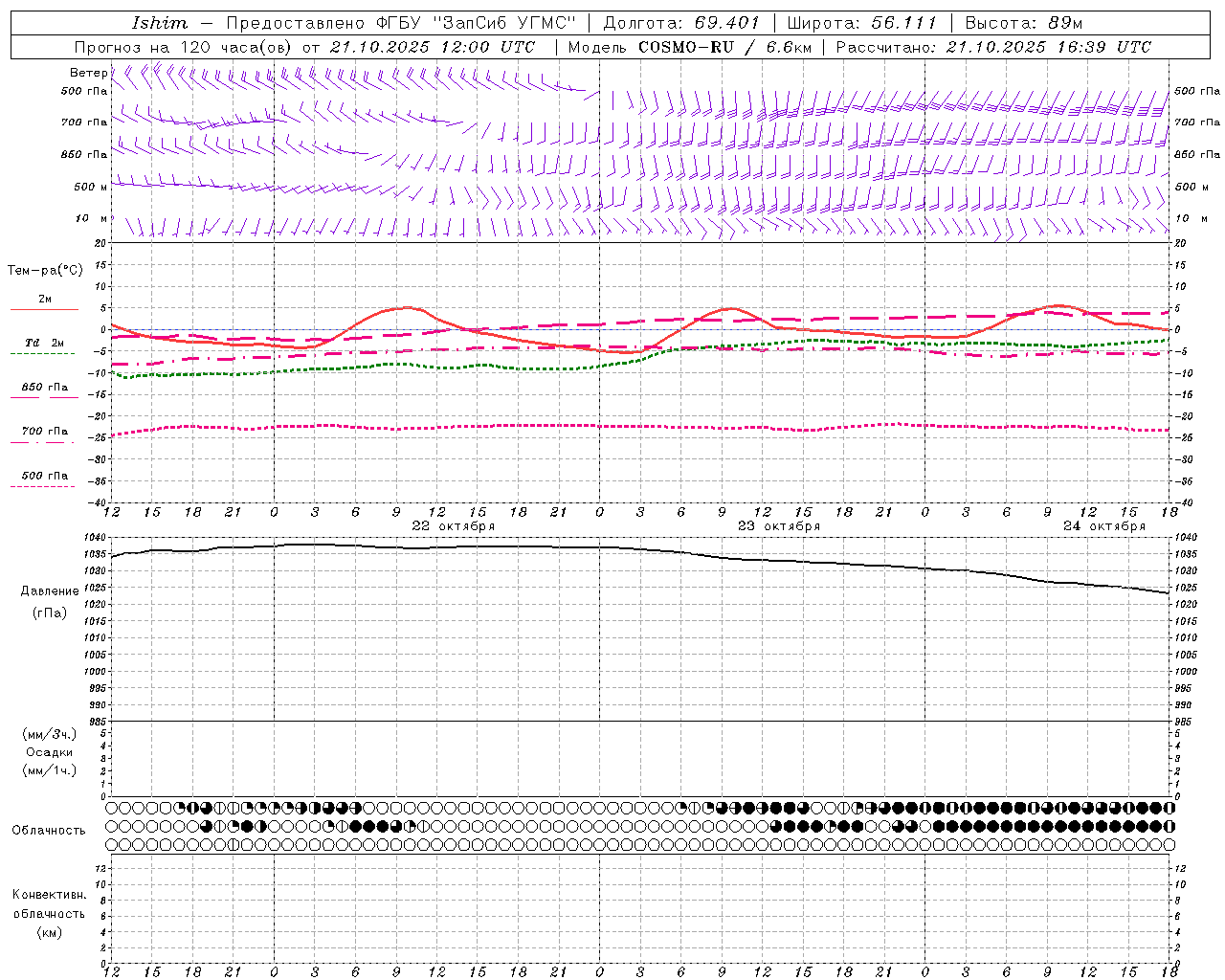Click the "24 октября" date label
1225x980 pixels.
point(1104,526)
